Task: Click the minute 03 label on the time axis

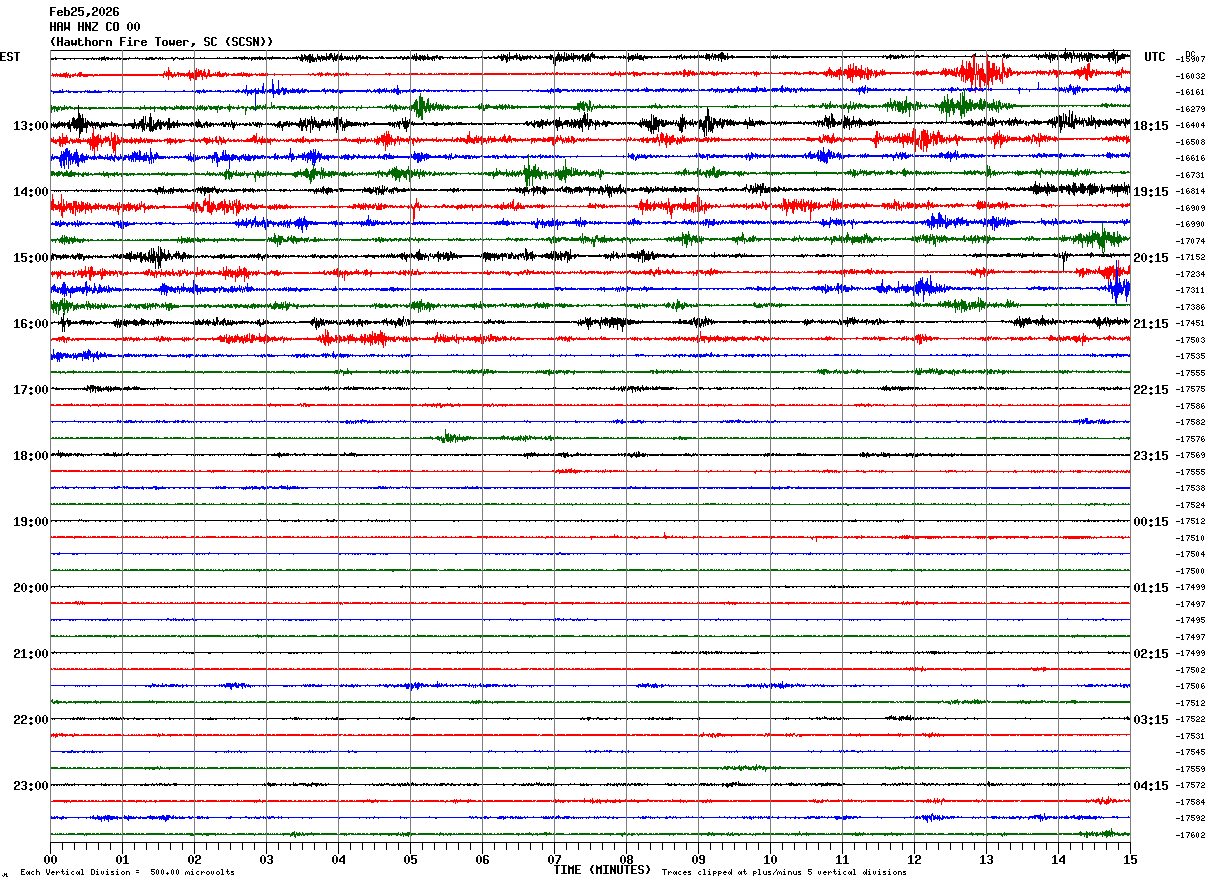Action: [x=266, y=859]
